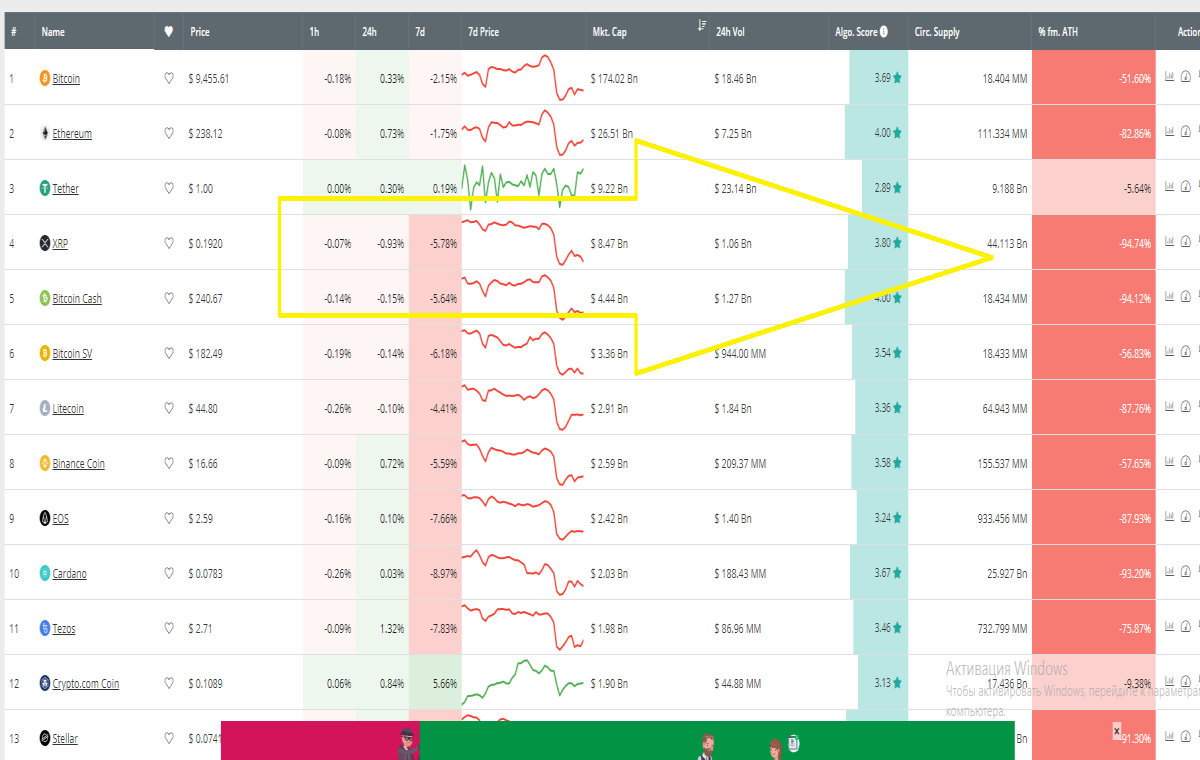Sort by Mkt. Cap using sort arrow

(x=702, y=26)
